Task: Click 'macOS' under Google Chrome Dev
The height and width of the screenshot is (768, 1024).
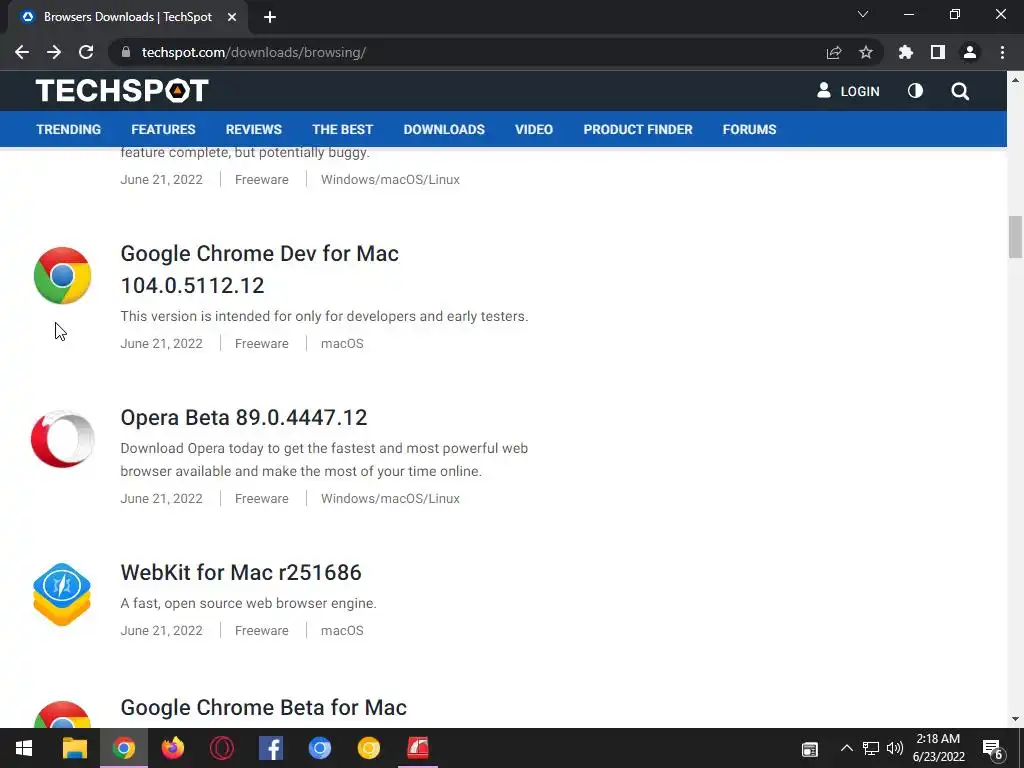Action: pos(342,344)
